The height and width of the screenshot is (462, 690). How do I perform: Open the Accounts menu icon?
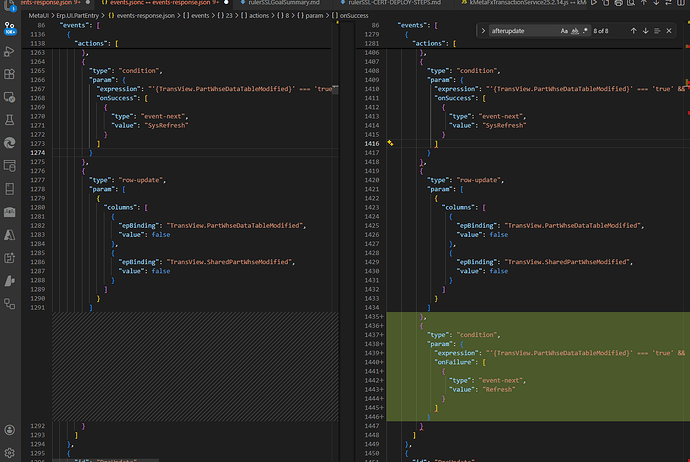pyautogui.click(x=10, y=430)
